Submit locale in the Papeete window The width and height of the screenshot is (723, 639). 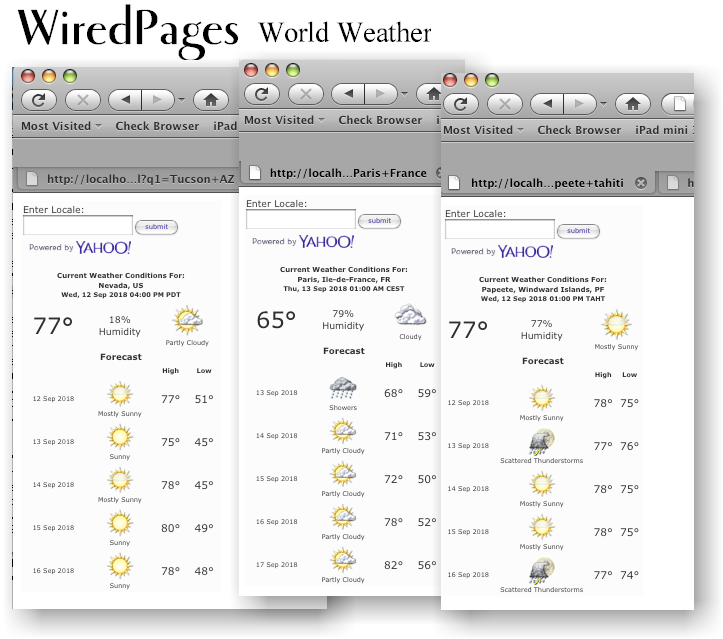579,231
